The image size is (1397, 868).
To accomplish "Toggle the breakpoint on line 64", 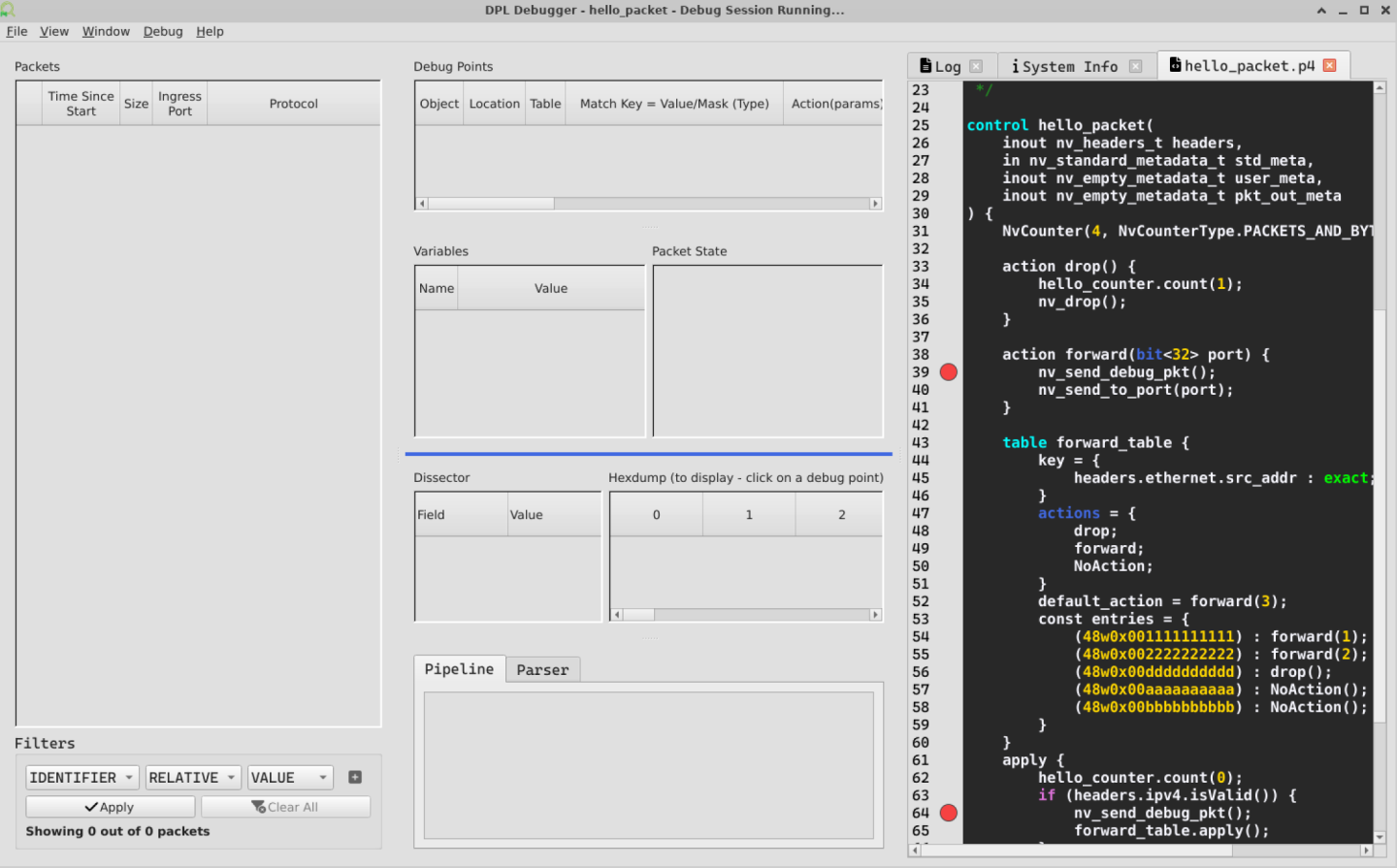I will (x=948, y=813).
